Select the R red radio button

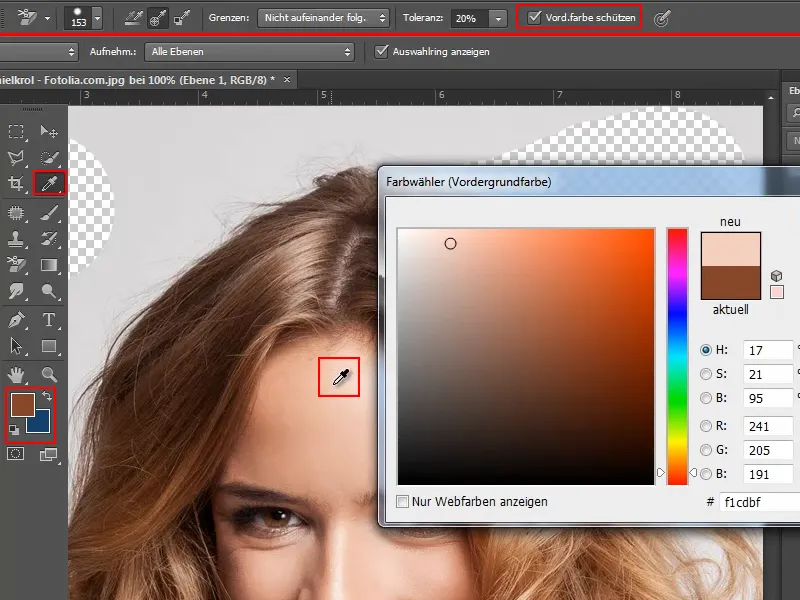(706, 426)
